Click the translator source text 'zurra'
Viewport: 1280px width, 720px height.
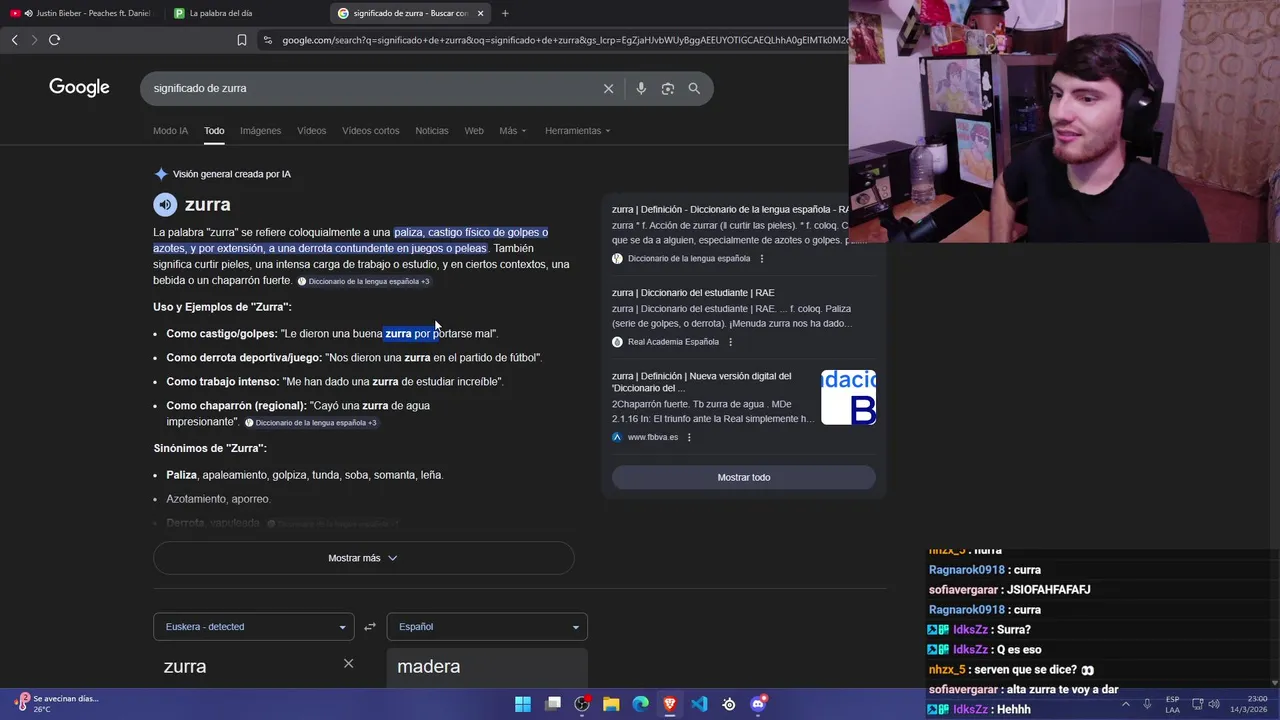[185, 666]
